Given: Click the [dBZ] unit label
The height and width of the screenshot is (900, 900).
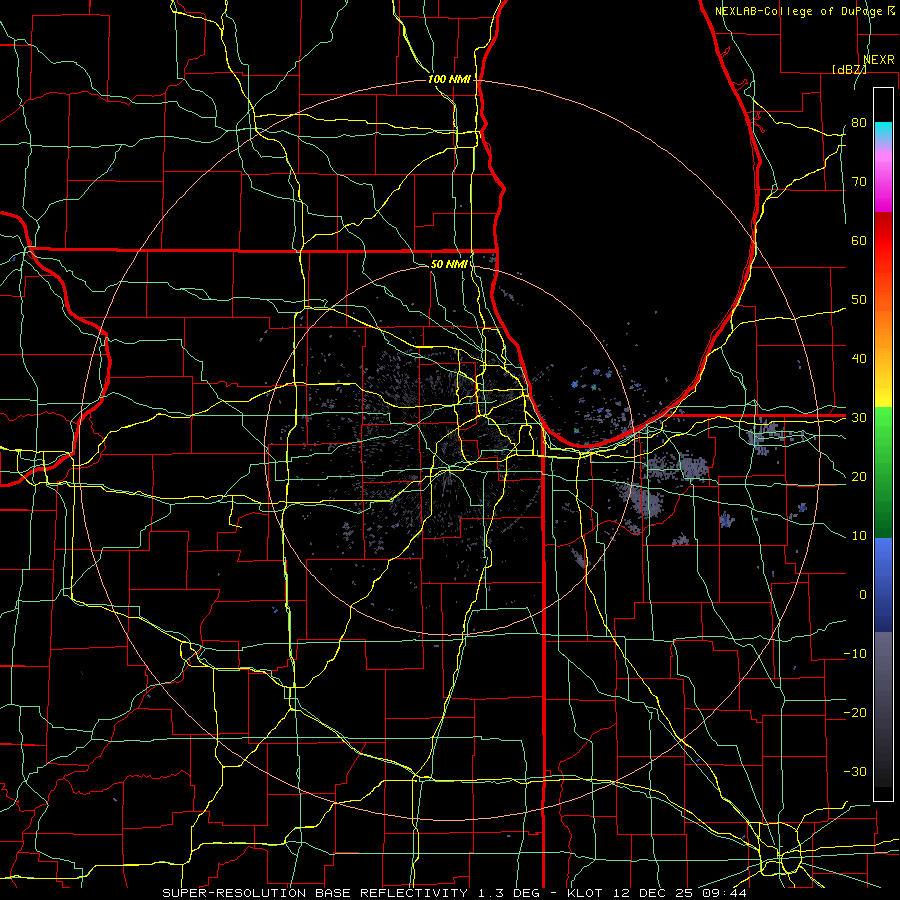Looking at the screenshot, I should pyautogui.click(x=849, y=69).
